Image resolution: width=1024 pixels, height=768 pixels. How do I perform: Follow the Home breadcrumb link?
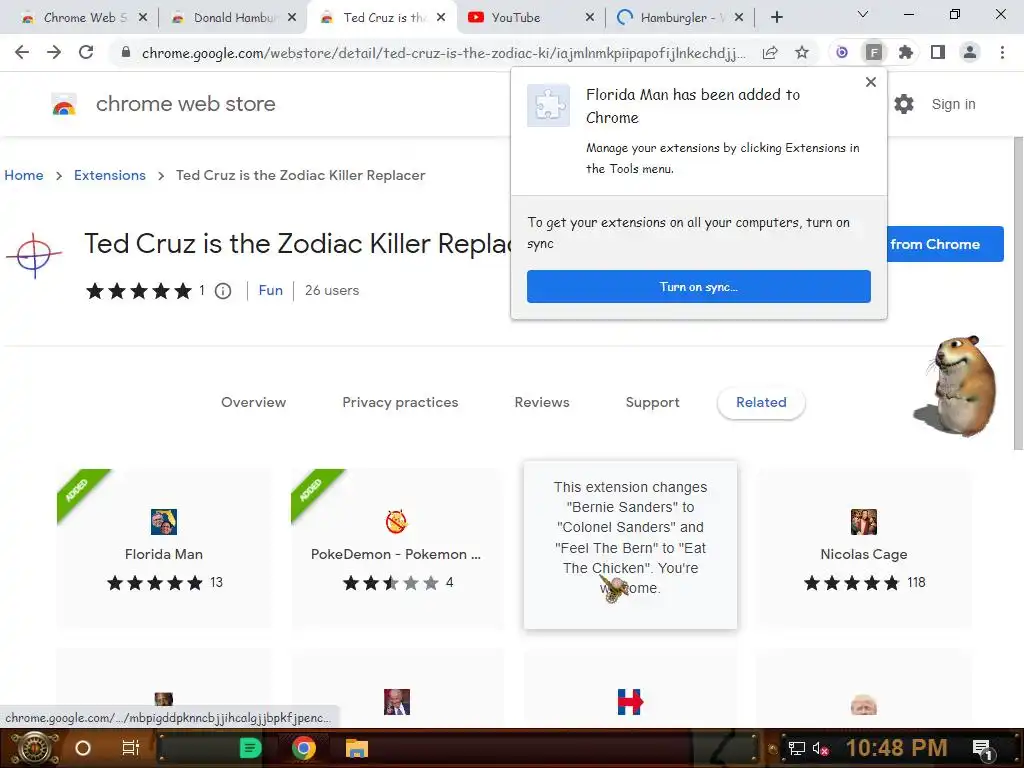[x=24, y=175]
